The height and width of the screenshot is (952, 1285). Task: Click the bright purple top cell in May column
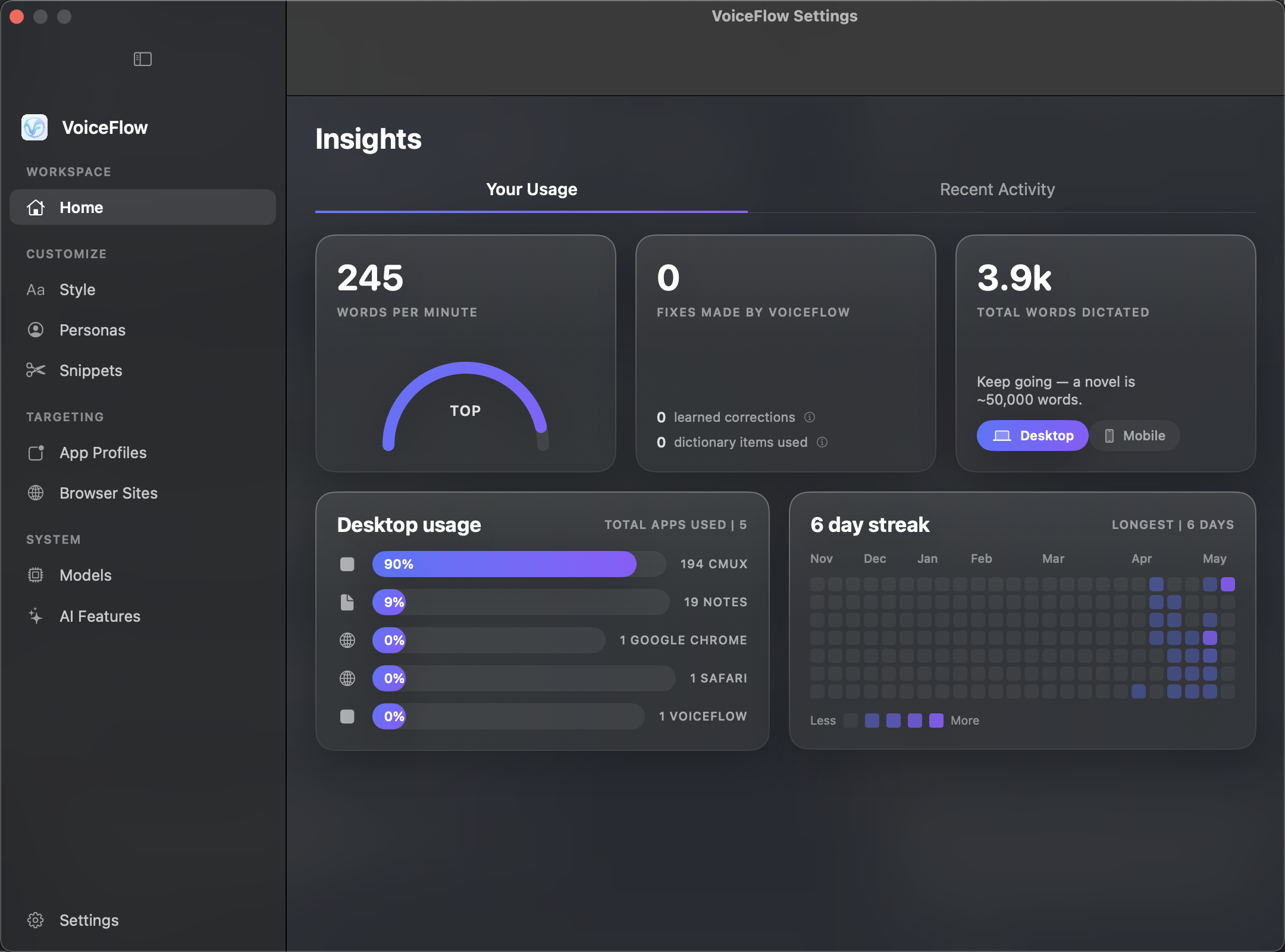(x=1228, y=584)
